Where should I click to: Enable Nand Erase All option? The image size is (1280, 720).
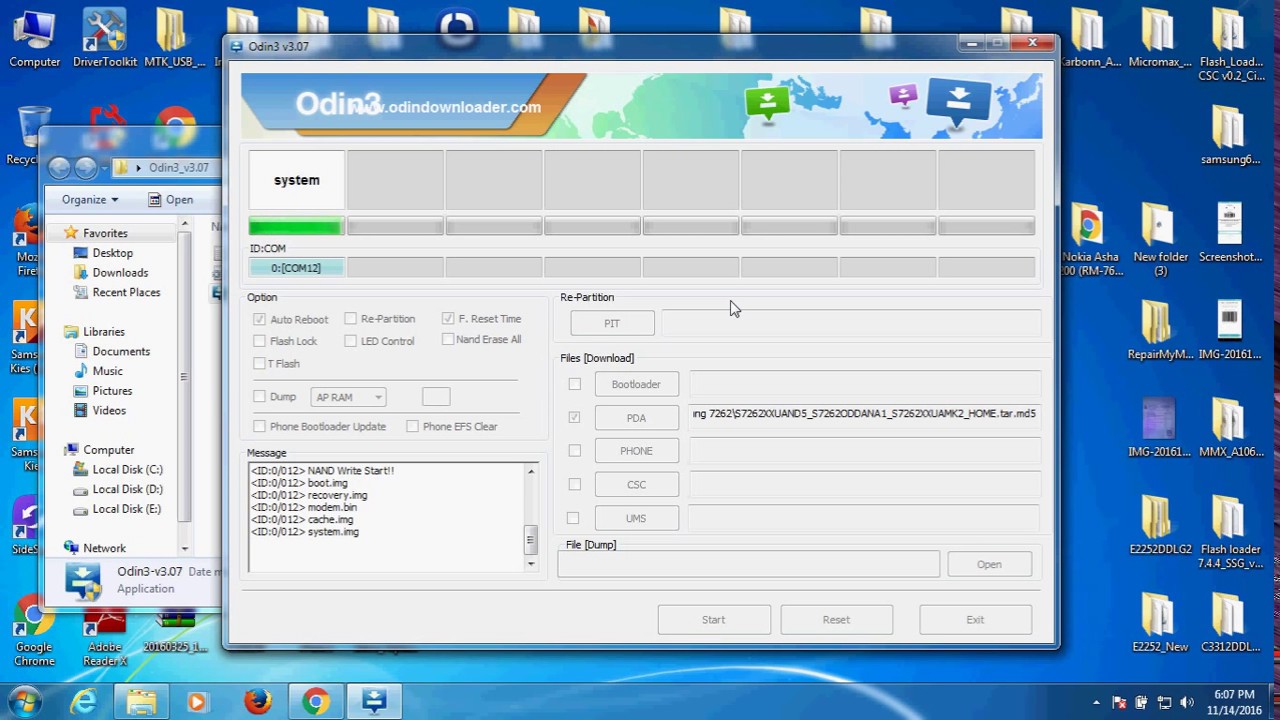click(448, 339)
